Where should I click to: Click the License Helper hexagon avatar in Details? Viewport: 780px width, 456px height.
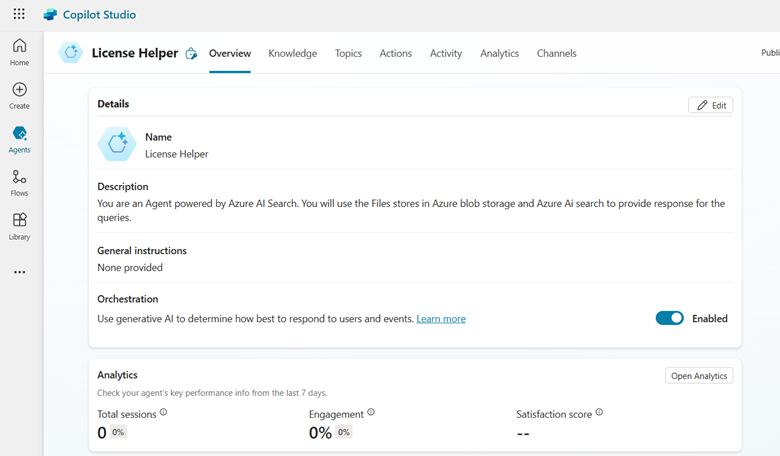pyautogui.click(x=116, y=145)
